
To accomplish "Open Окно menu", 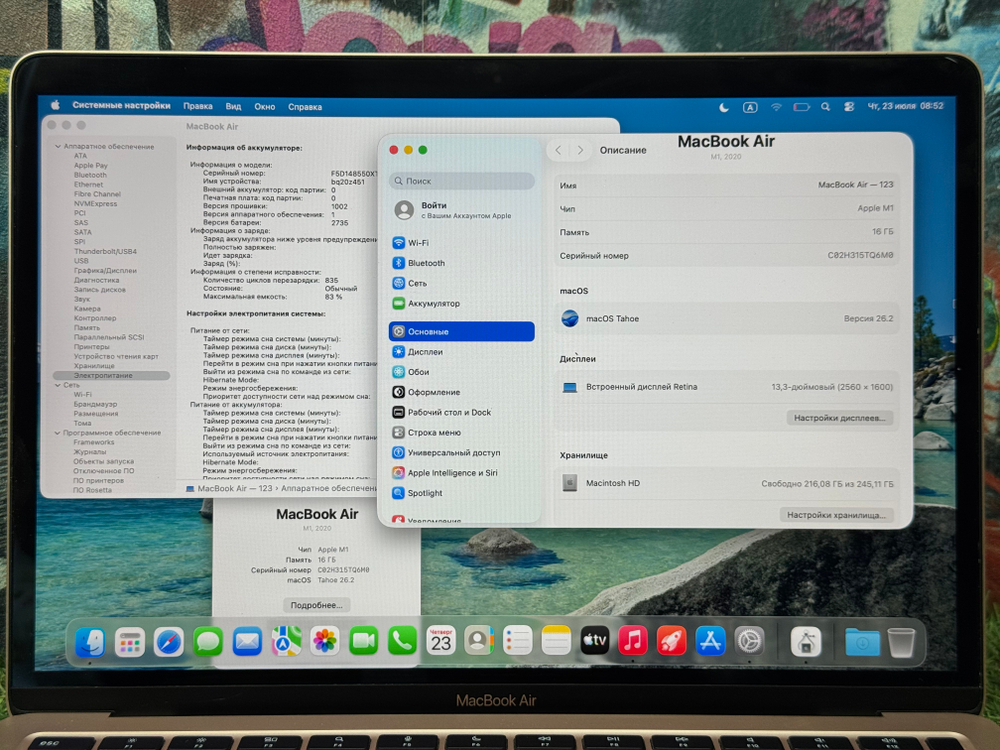I will tap(265, 107).
